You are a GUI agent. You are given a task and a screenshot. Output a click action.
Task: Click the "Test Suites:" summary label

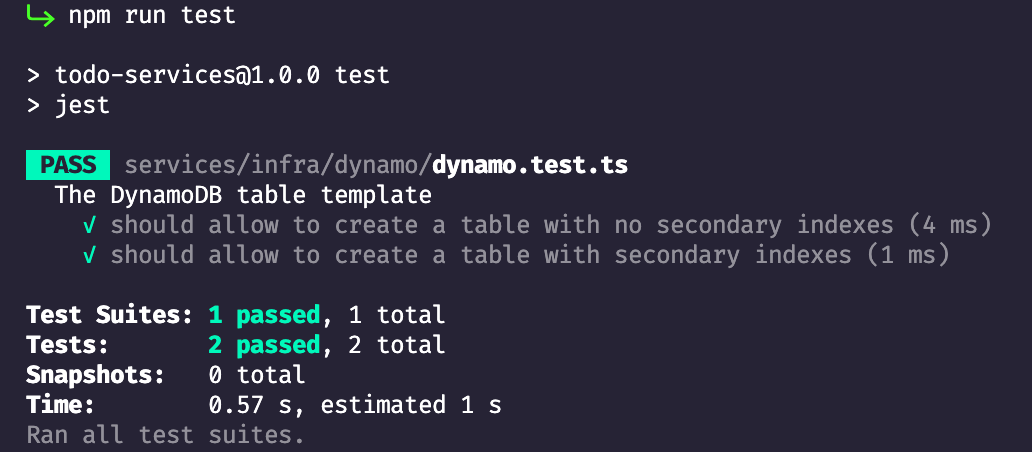coord(109,315)
